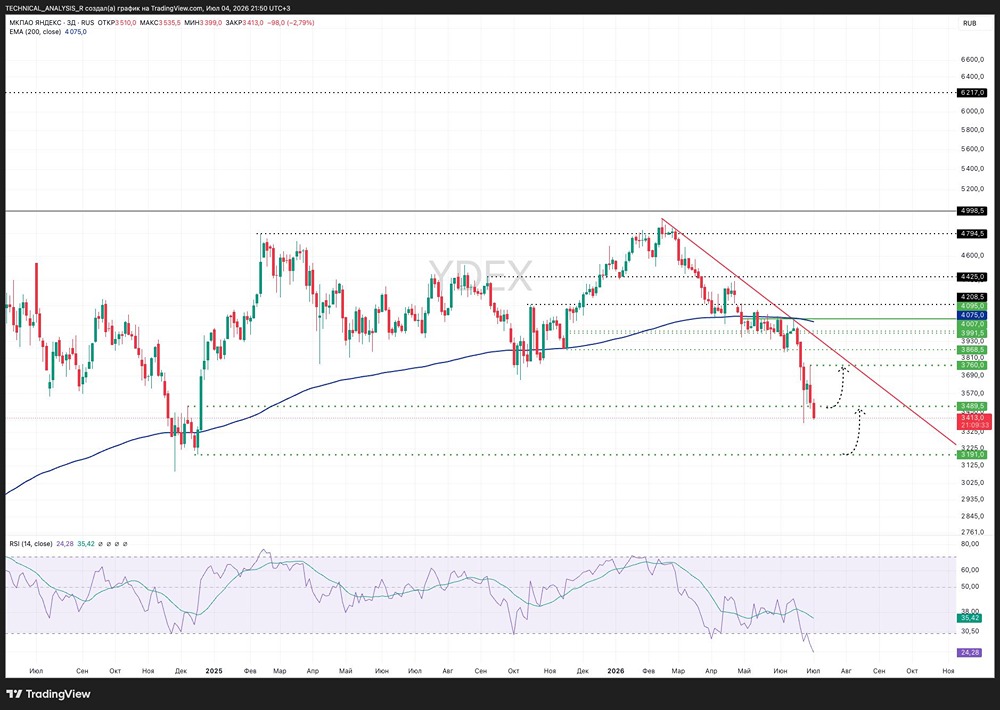Select the RSI (14, close) indicator legend
The height and width of the screenshot is (710, 1000).
pos(31,544)
